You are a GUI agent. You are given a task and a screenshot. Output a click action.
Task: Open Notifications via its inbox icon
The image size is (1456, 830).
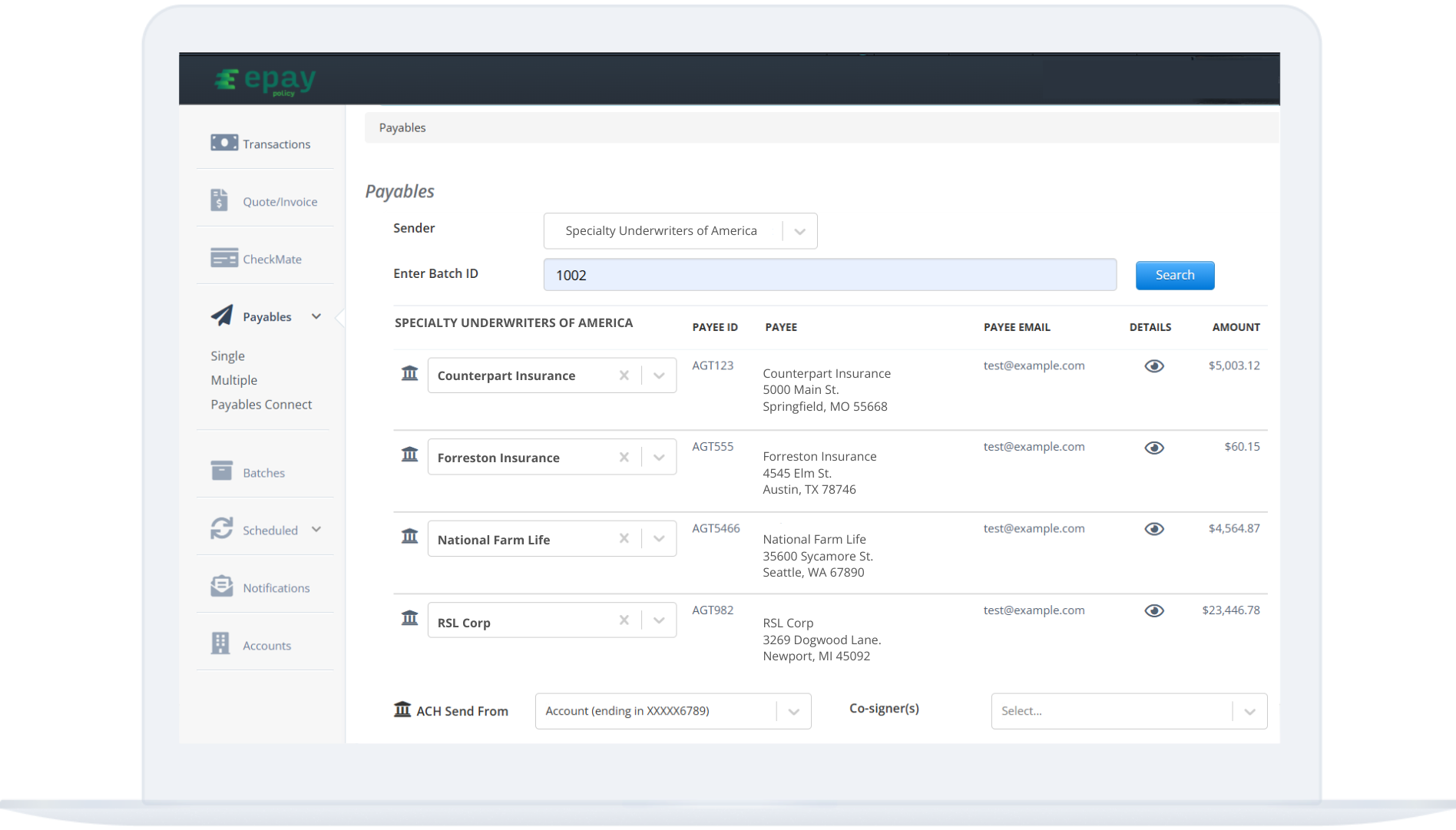(221, 587)
